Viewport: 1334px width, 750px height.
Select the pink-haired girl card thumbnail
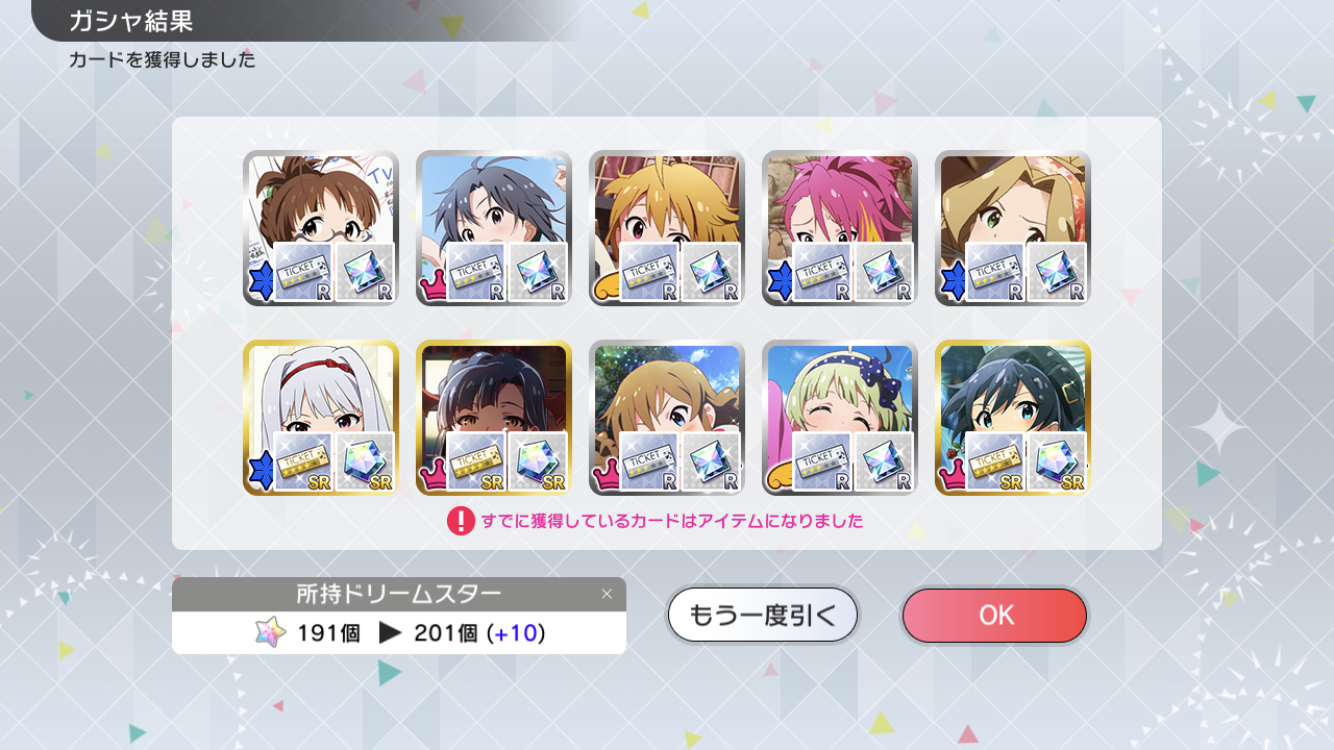(x=840, y=228)
